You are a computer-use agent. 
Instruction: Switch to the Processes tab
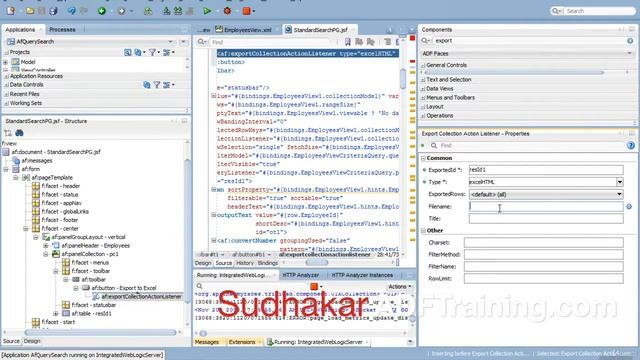[x=62, y=30]
